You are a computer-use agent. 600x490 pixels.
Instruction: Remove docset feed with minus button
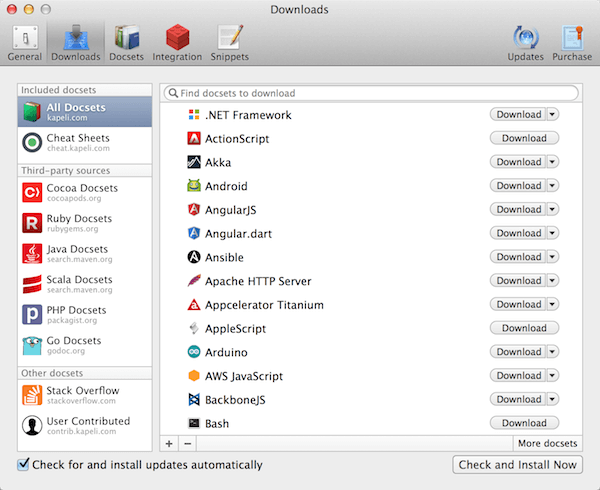click(188, 444)
